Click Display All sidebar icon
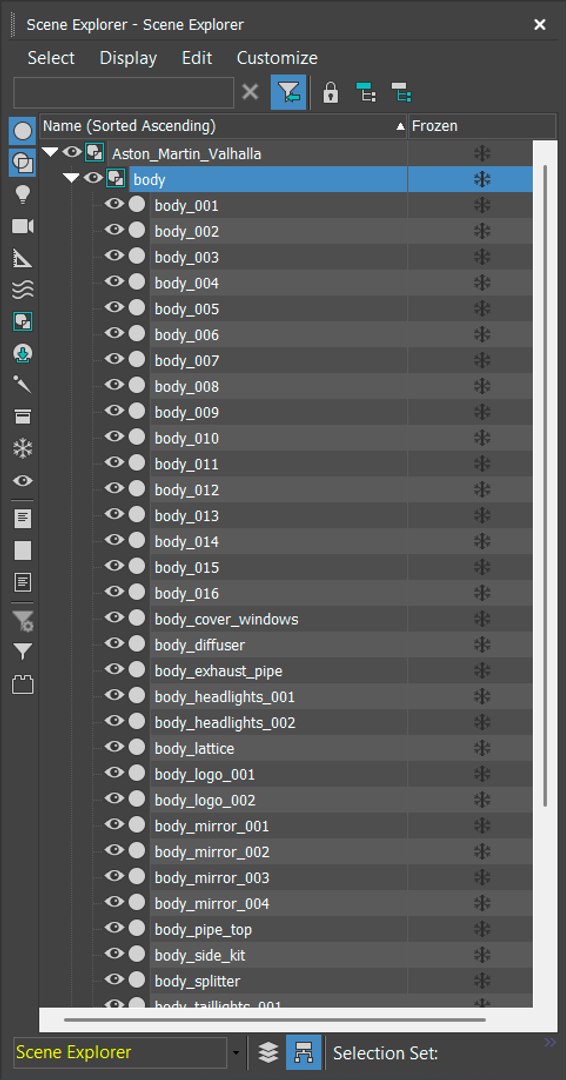566x1080 pixels. pos(23,519)
